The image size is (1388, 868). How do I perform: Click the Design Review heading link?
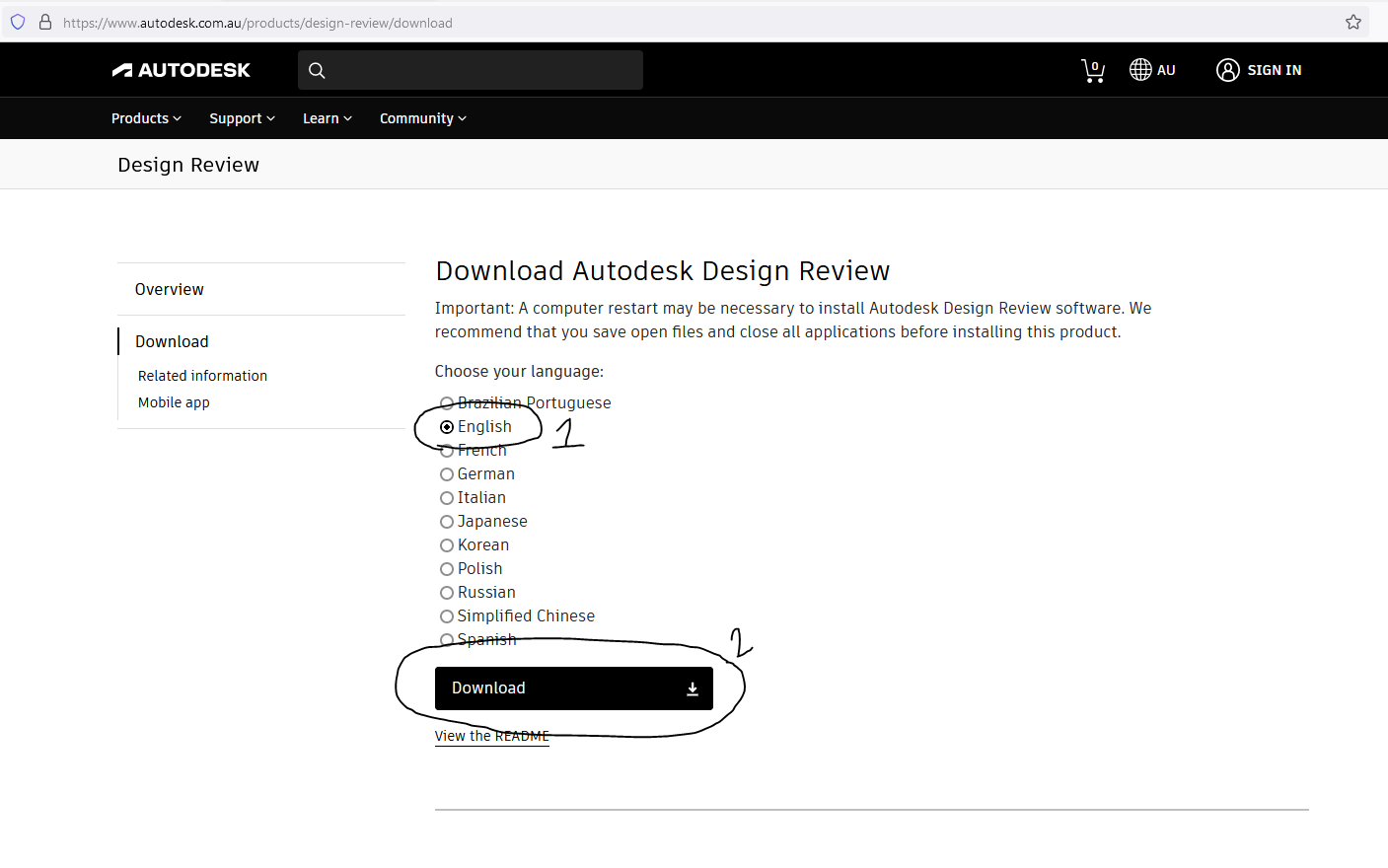tap(188, 165)
